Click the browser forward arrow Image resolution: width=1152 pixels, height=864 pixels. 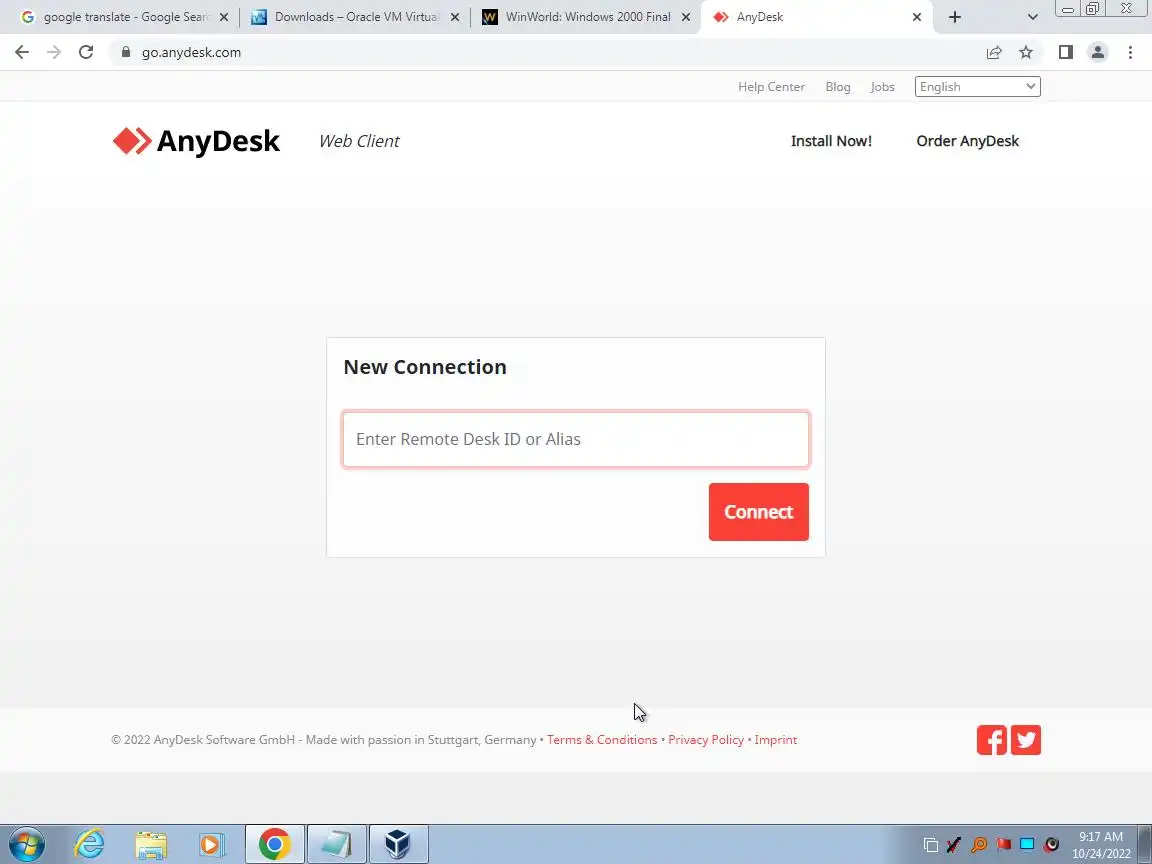click(x=54, y=52)
